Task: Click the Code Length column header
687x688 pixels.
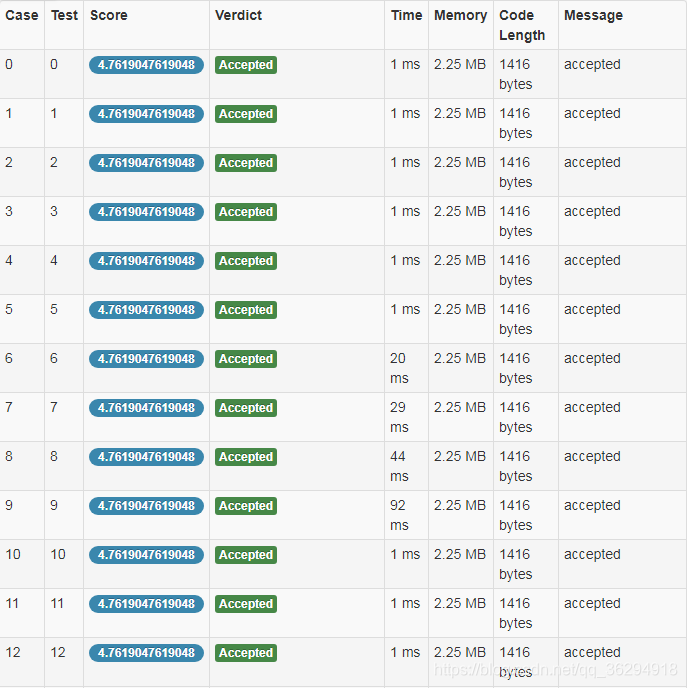Action: [522, 25]
